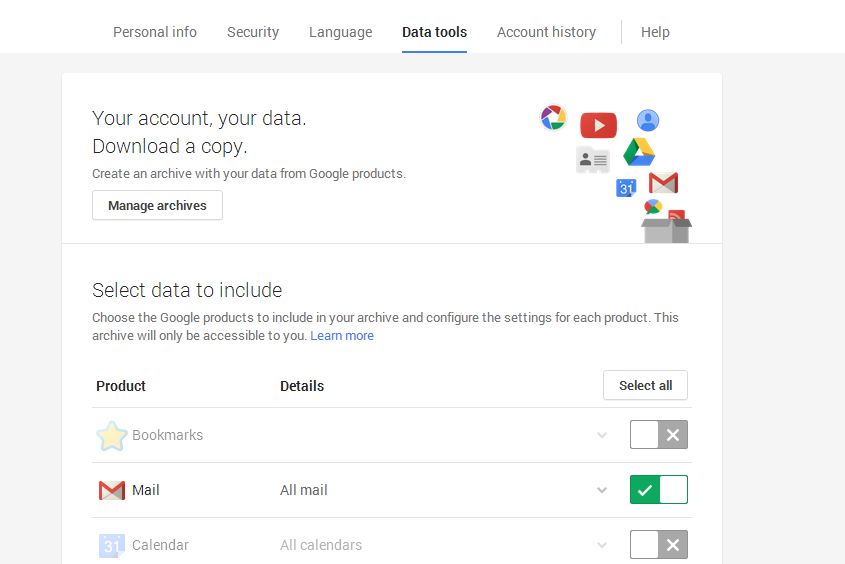Click the Mail row Gmail icon
The image size is (845, 564).
112,490
